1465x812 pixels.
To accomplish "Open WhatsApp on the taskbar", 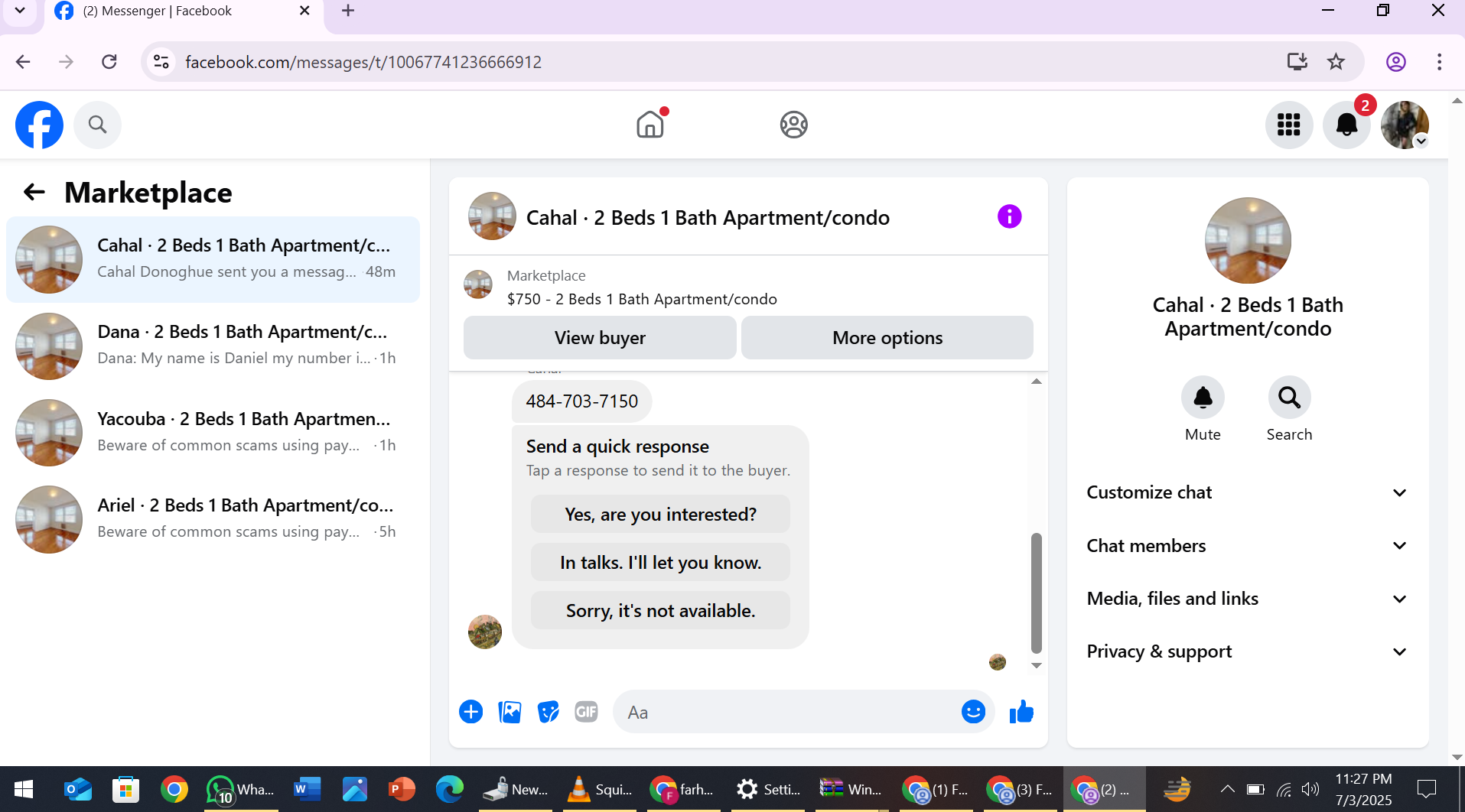I will (x=239, y=789).
